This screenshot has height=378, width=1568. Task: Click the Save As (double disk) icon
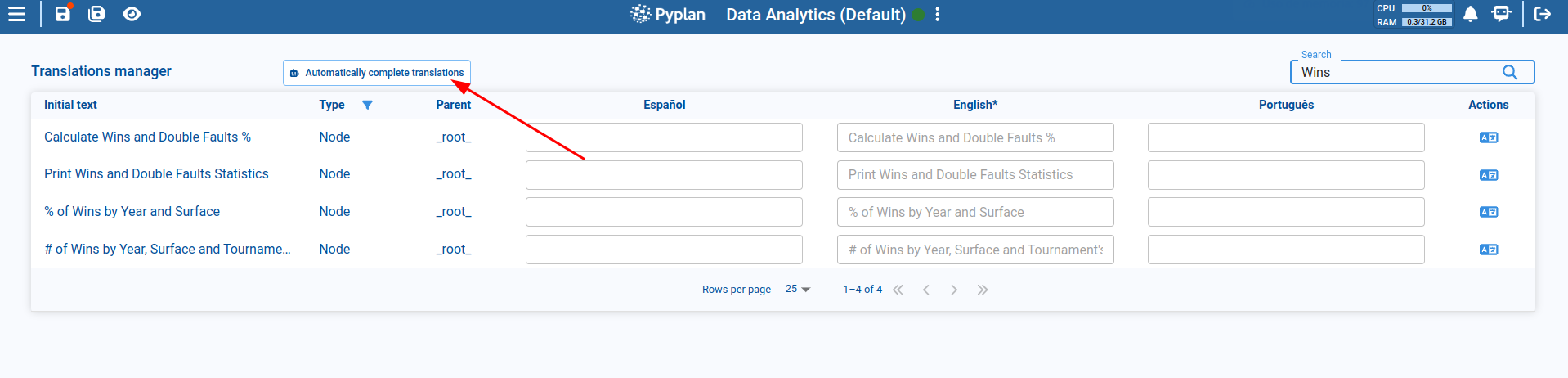coord(96,14)
